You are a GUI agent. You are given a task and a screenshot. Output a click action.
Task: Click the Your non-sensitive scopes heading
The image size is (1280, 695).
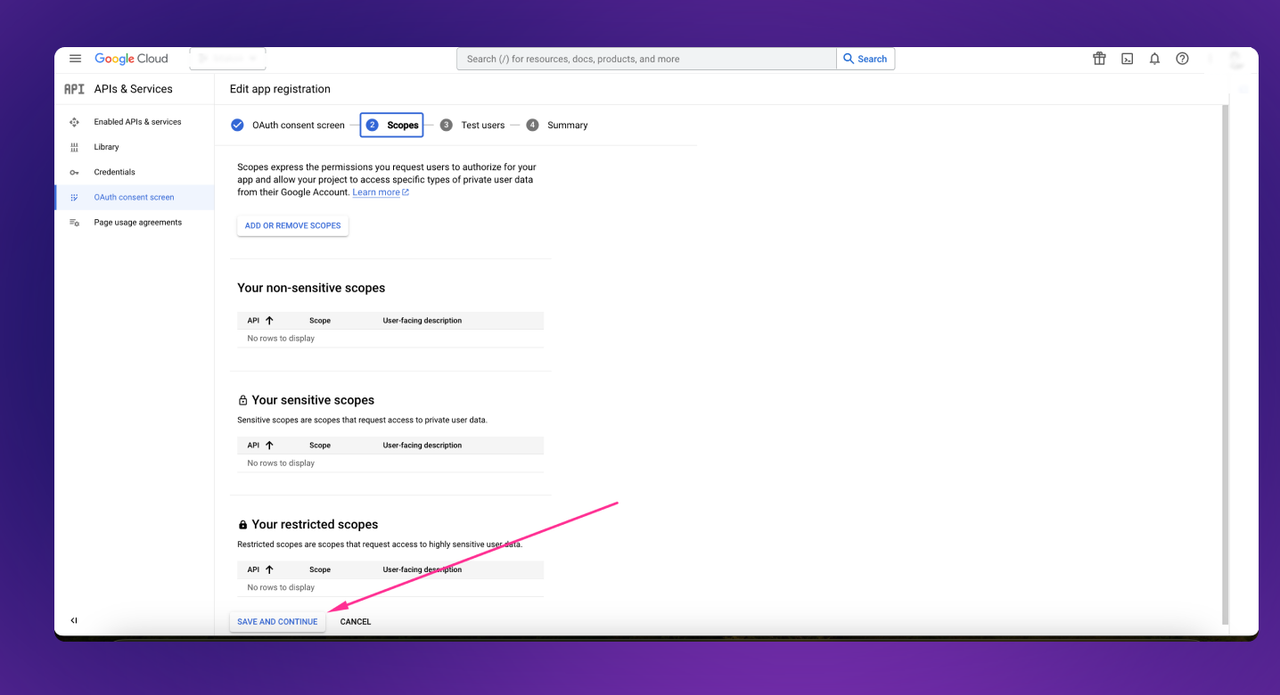click(311, 288)
